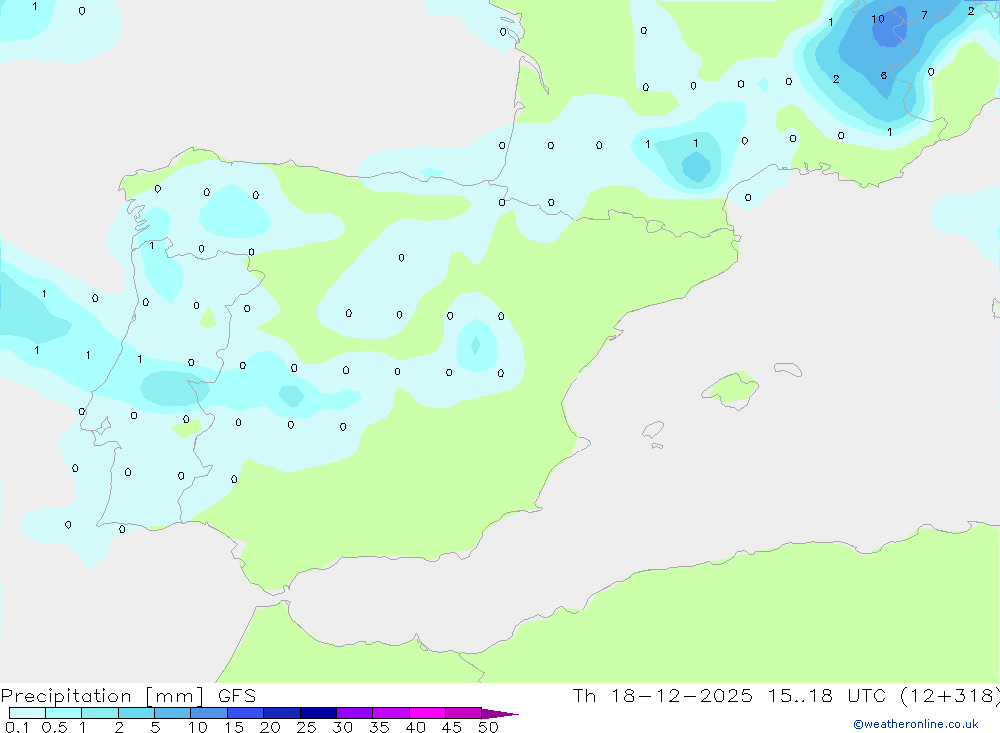The height and width of the screenshot is (733, 1000).
Task: Click the '6' precipitation value on the map
Action: tap(883, 75)
